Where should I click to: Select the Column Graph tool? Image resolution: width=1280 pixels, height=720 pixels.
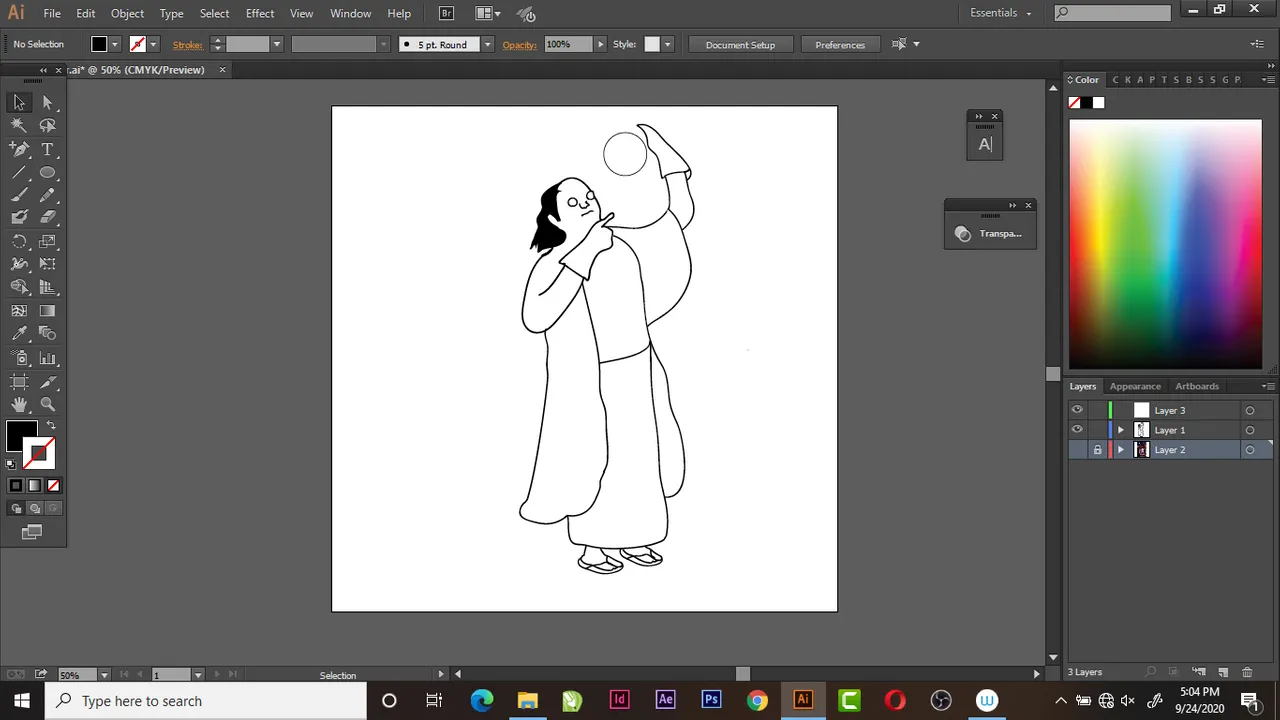(47, 358)
